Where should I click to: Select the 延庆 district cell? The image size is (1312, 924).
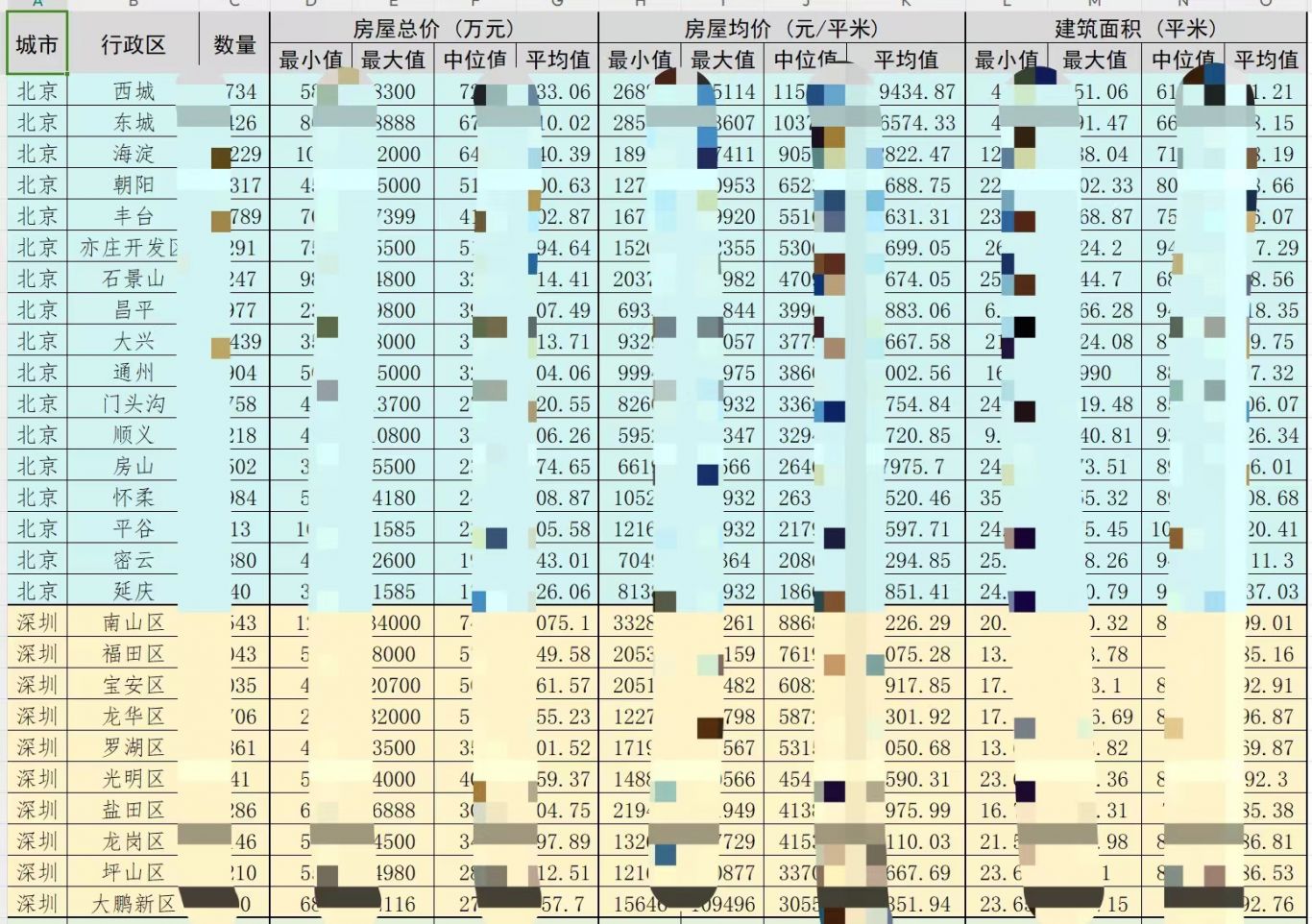134,591
